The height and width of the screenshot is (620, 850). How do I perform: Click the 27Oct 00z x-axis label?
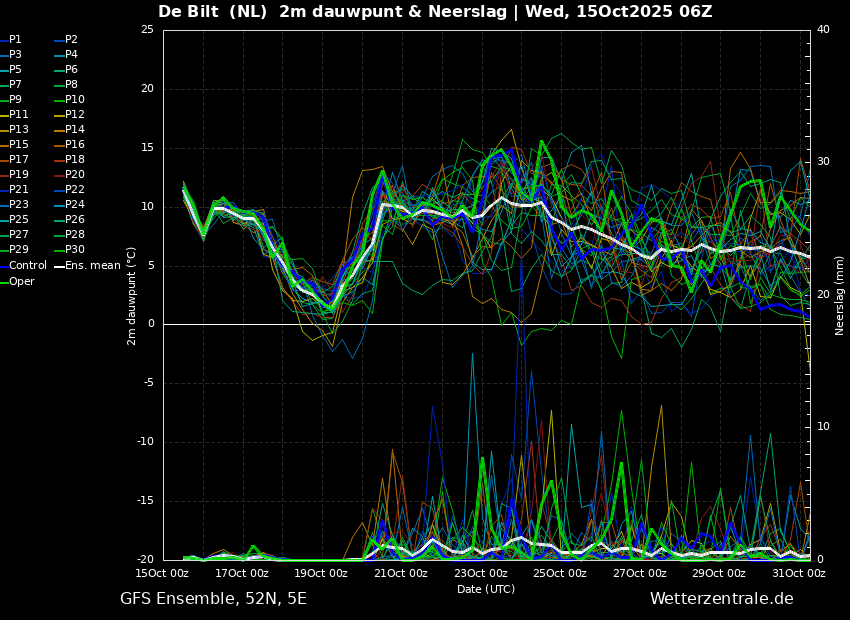coord(640,573)
